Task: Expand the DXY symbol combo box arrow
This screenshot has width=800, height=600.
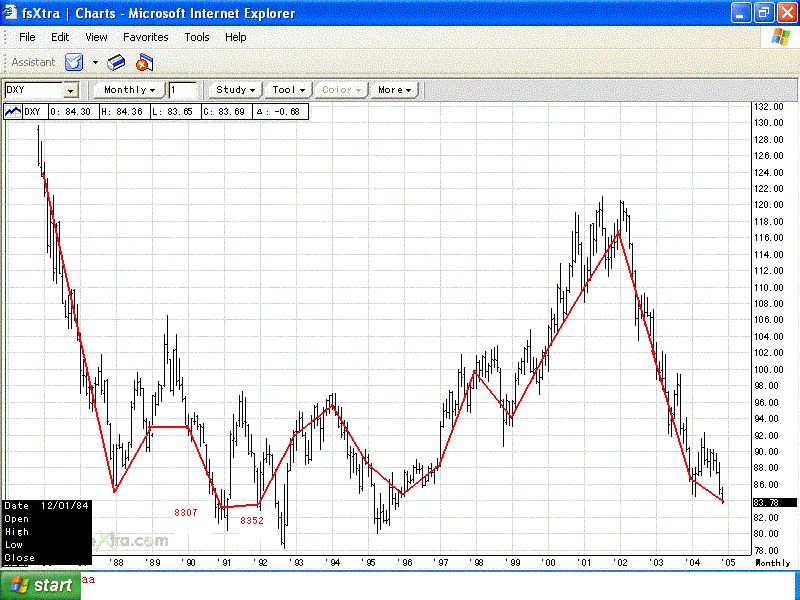Action: 71,90
